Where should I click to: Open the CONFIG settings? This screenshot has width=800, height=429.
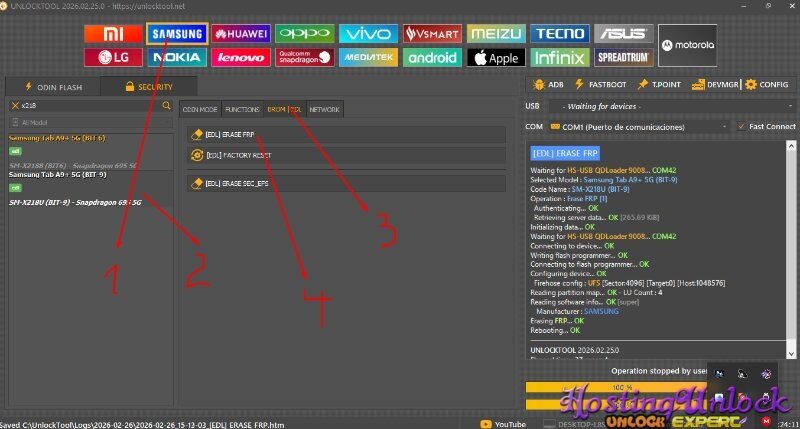(x=766, y=85)
